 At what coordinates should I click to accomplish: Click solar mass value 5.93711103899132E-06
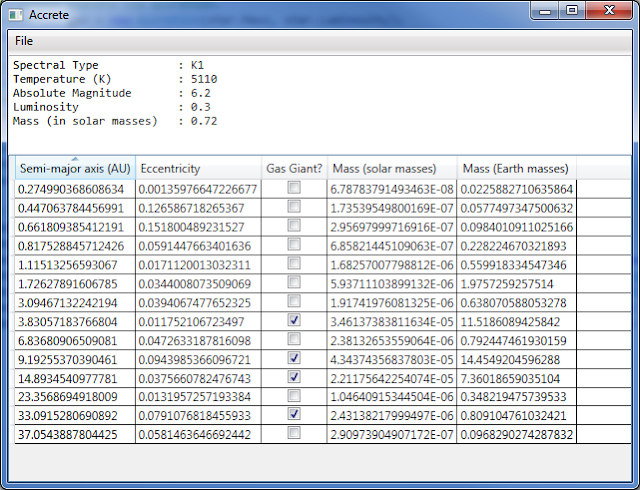coord(392,284)
